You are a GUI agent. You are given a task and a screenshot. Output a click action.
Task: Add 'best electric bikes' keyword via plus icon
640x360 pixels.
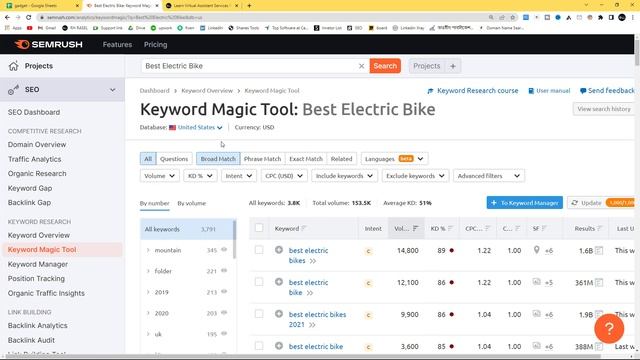[x=279, y=250]
